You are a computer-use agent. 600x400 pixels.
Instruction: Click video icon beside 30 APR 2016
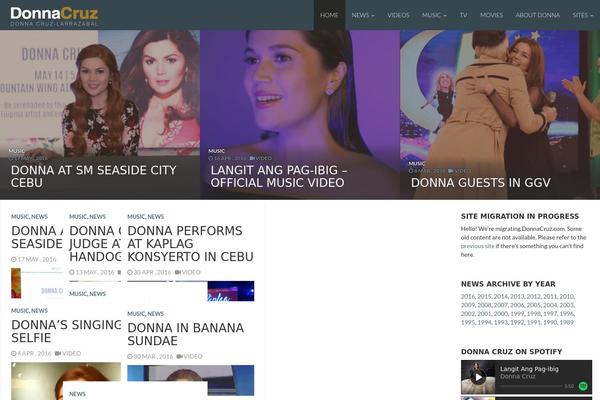(x=178, y=272)
